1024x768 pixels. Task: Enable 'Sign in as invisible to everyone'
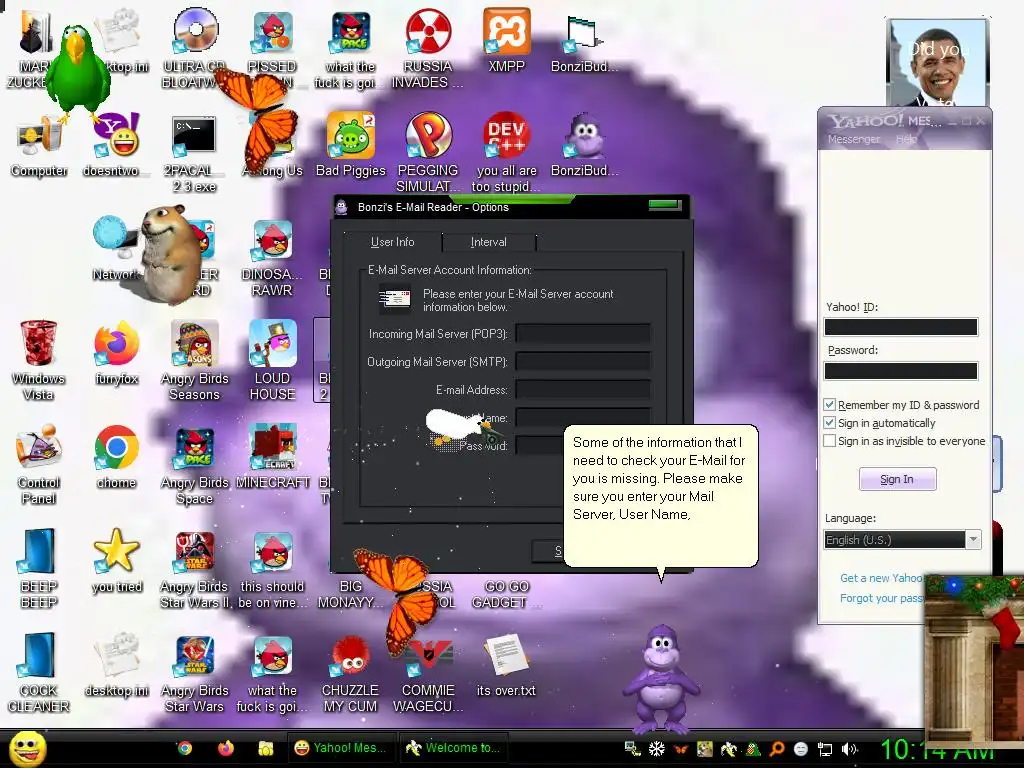pyautogui.click(x=829, y=441)
